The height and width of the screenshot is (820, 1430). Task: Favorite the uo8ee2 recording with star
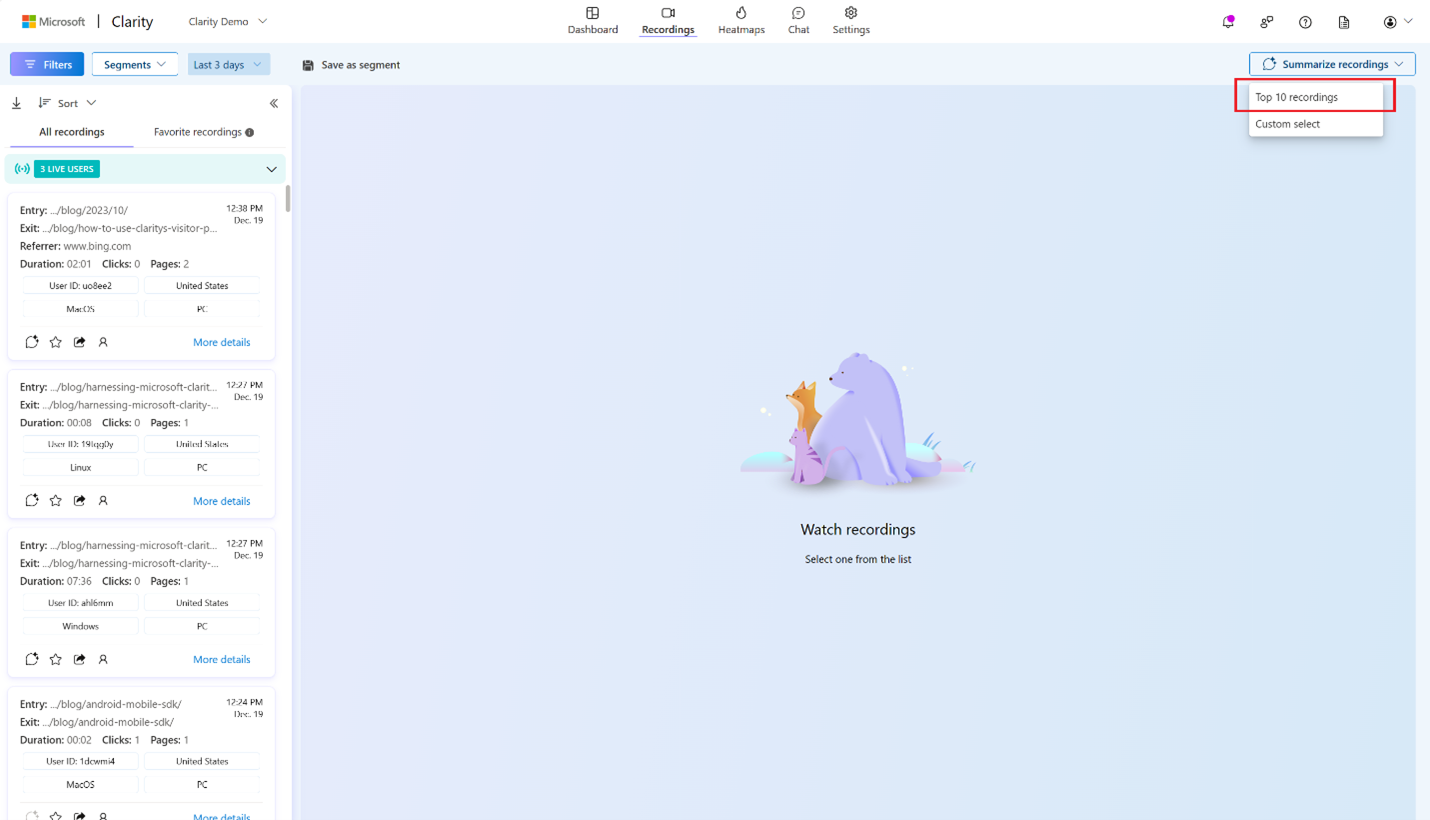pyautogui.click(x=56, y=342)
